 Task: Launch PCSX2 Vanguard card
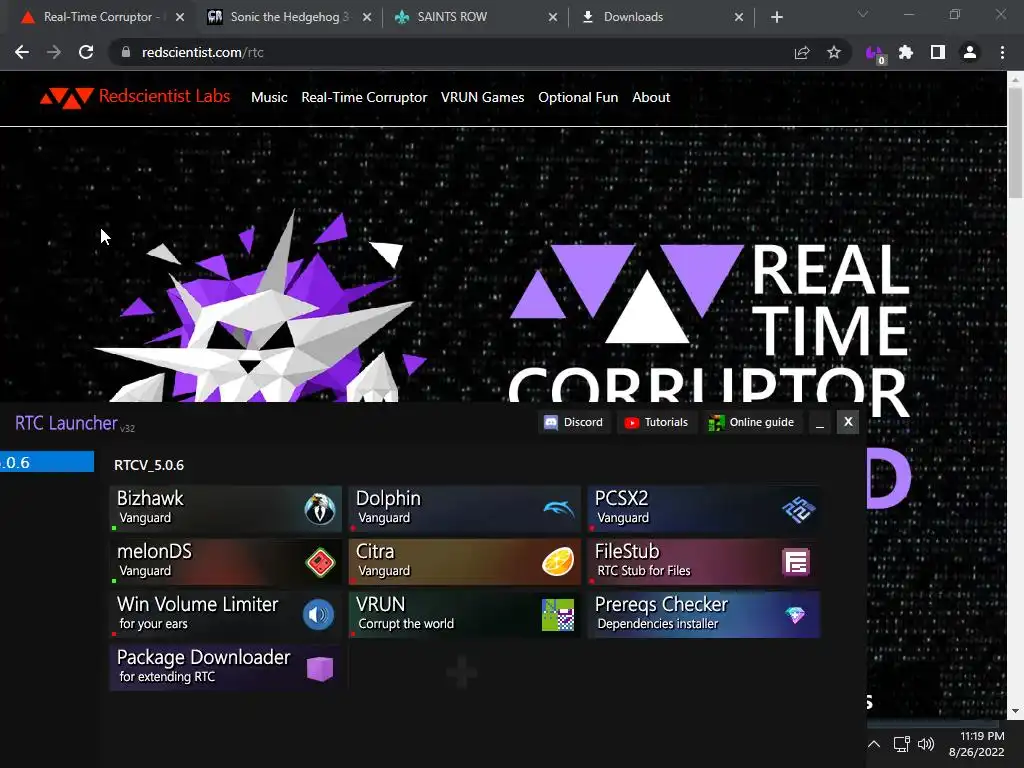click(703, 509)
